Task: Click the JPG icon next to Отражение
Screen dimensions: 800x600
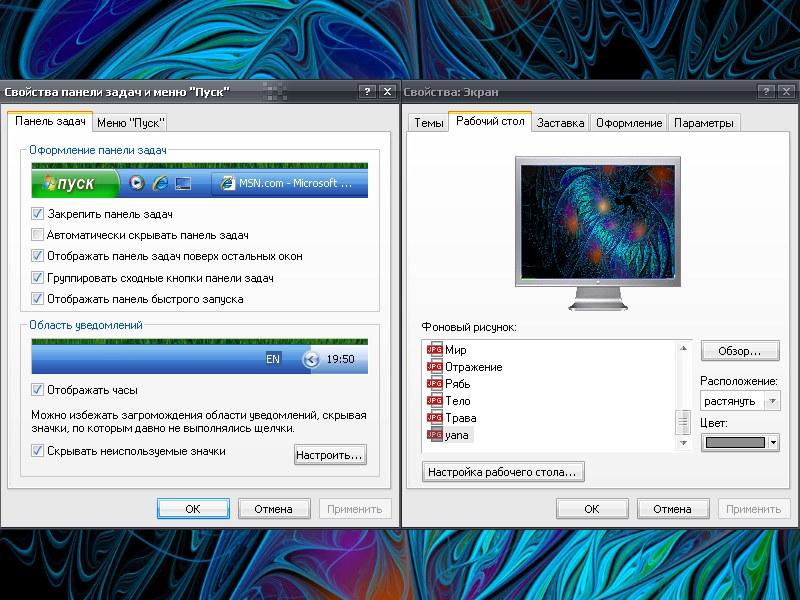Action: click(434, 367)
